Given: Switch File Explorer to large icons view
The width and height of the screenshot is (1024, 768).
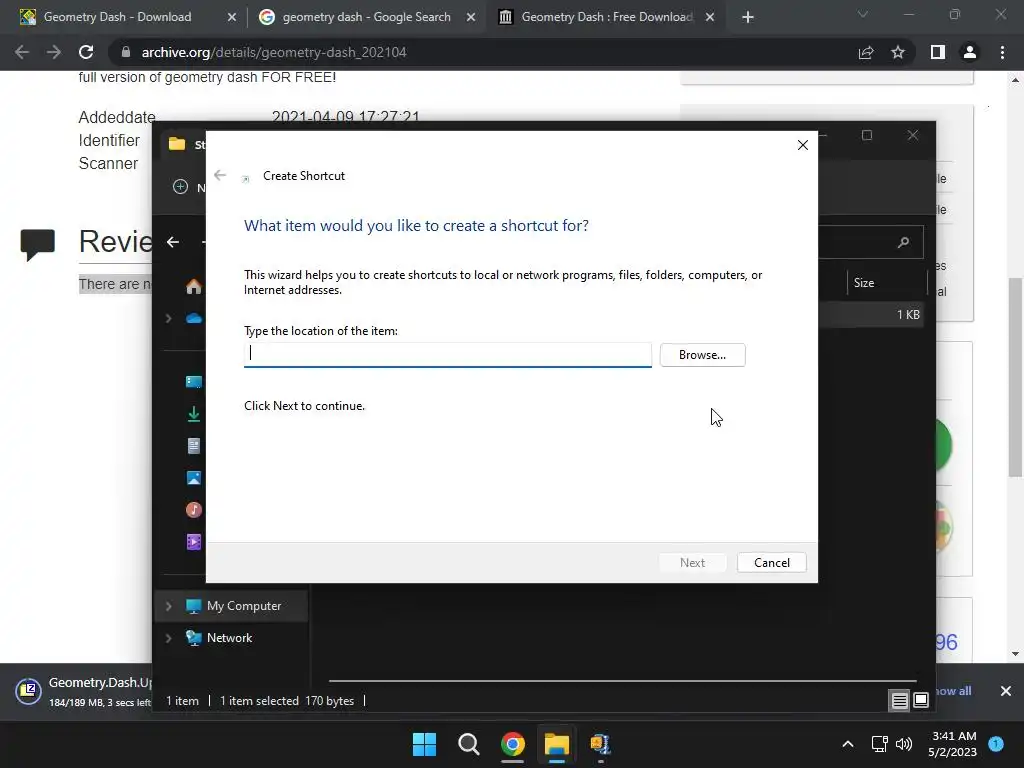Looking at the screenshot, I should pyautogui.click(x=921, y=701).
